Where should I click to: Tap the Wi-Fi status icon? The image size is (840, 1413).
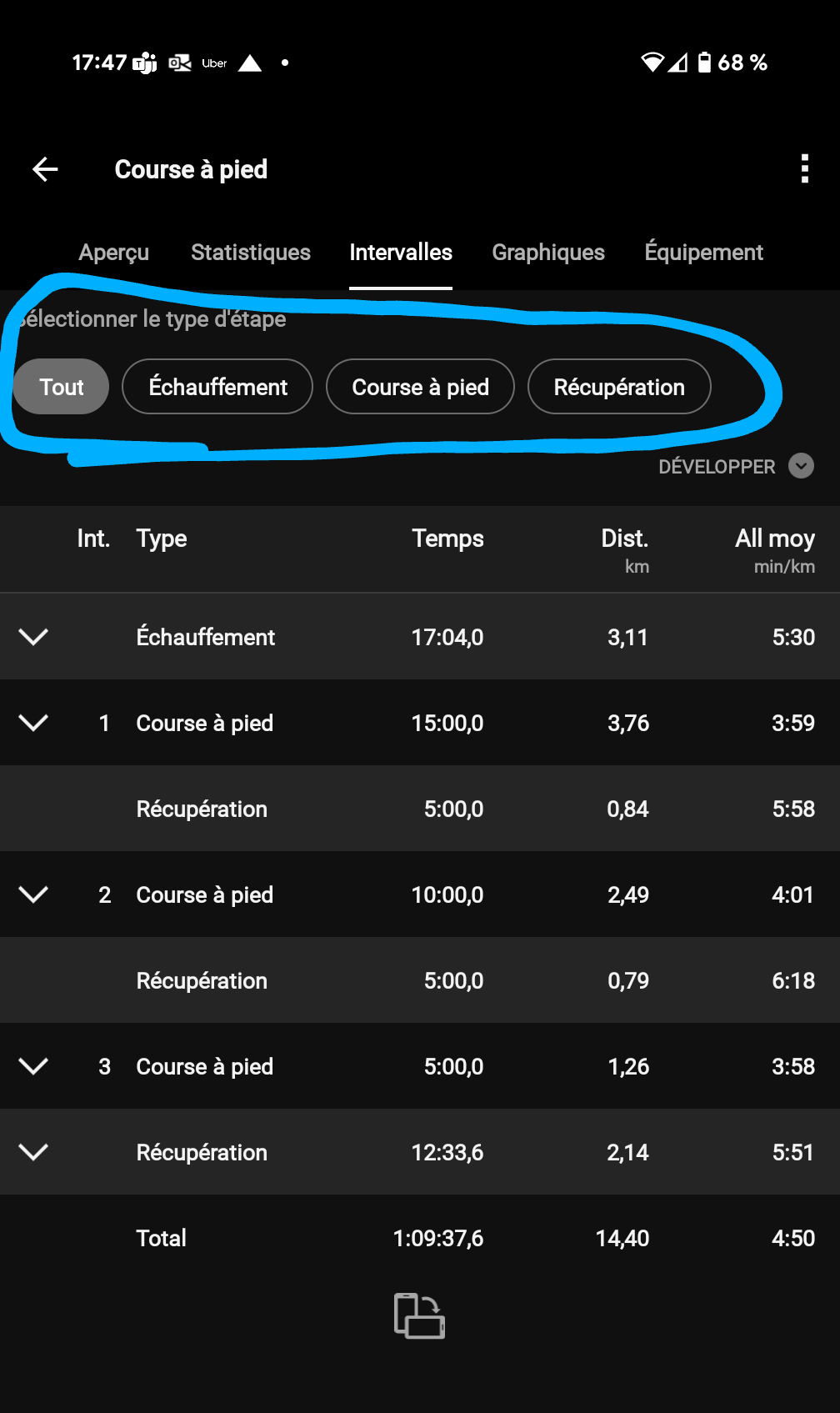pos(652,63)
